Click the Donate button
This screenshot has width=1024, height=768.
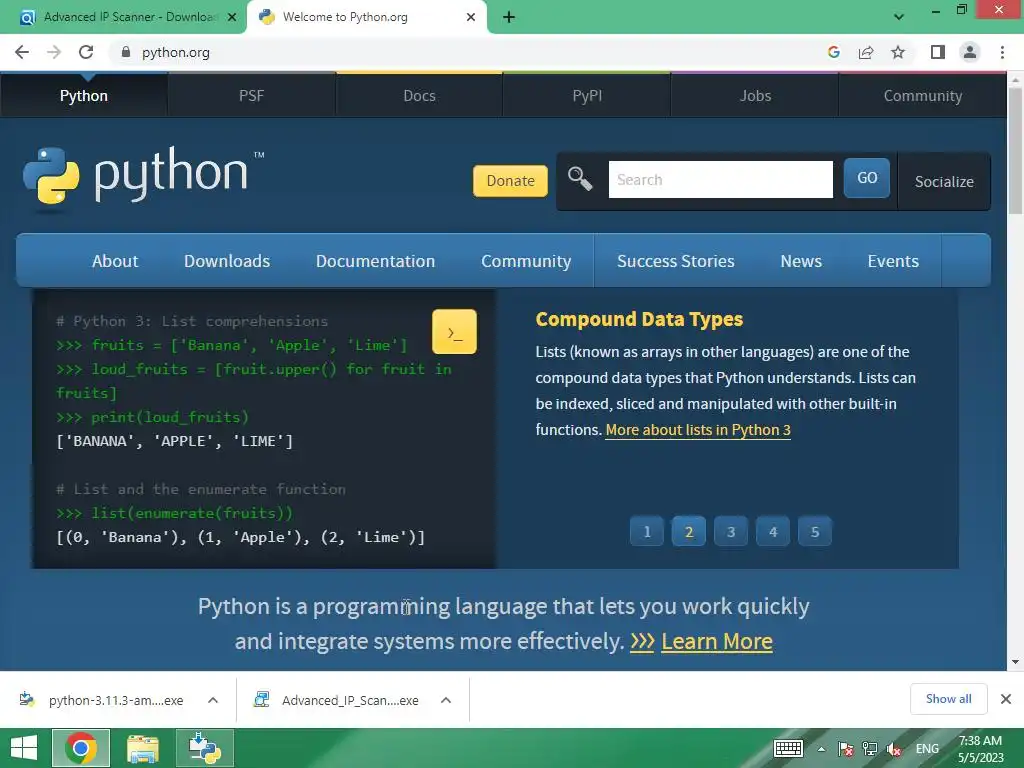click(x=511, y=181)
